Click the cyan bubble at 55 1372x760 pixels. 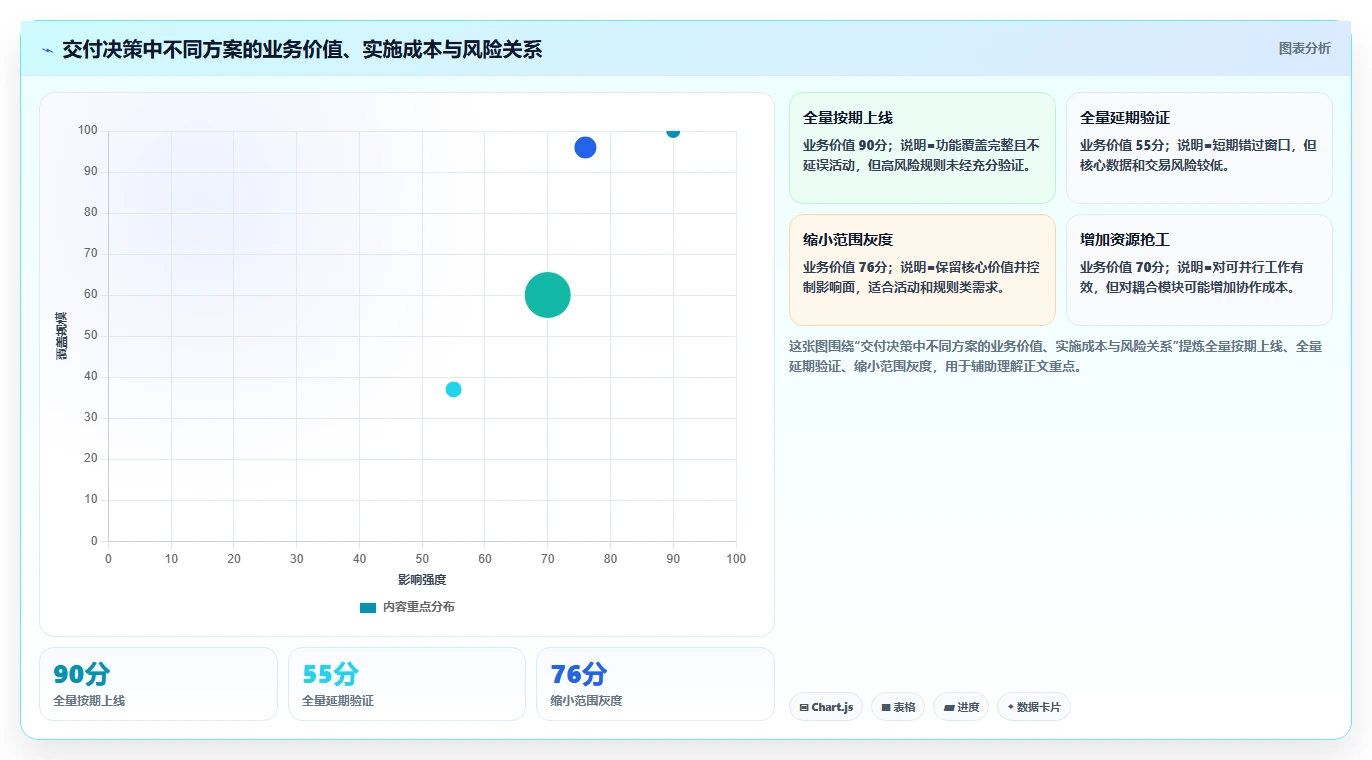[x=453, y=389]
